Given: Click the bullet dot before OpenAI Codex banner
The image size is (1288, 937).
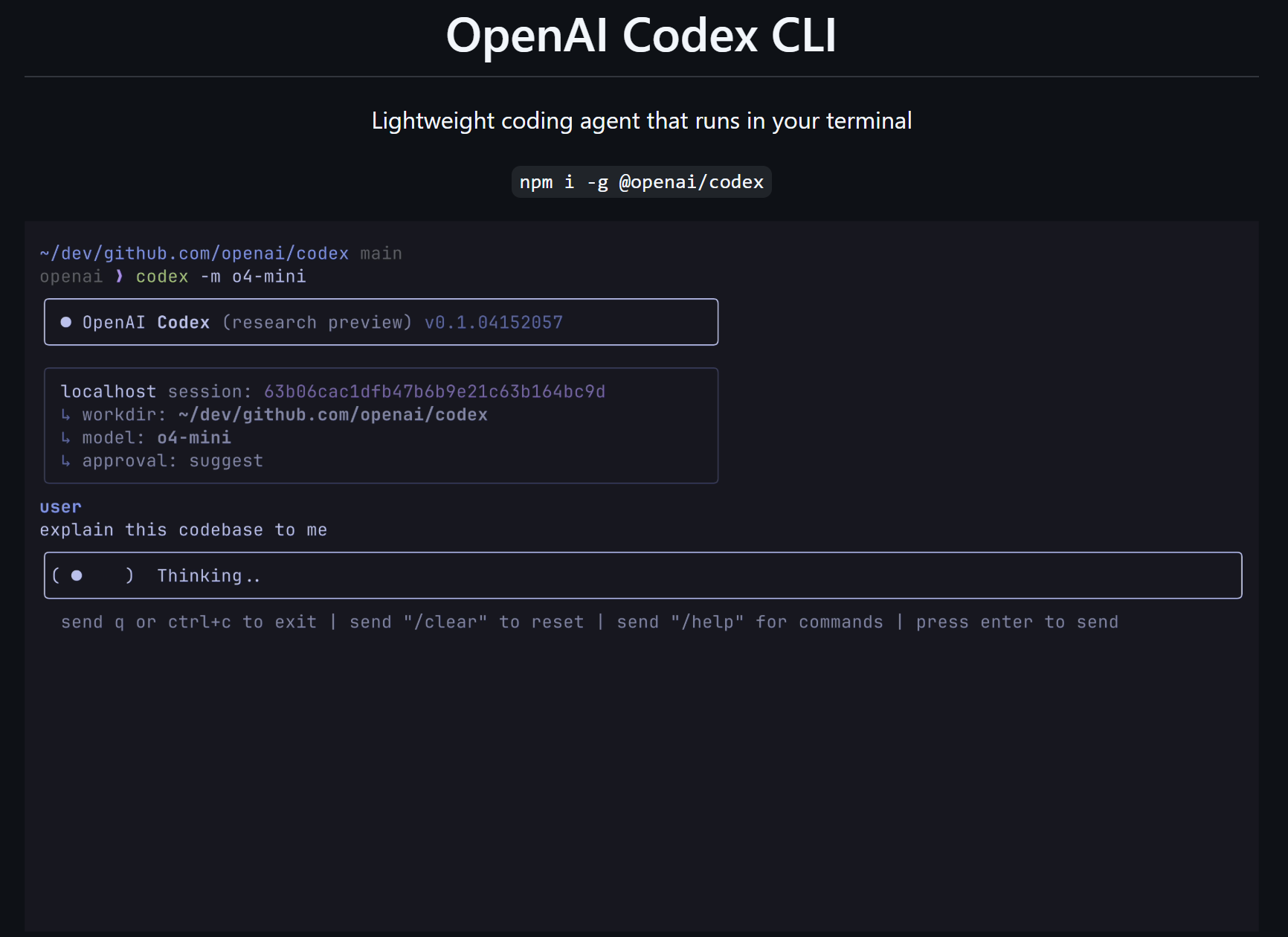Looking at the screenshot, I should coord(66,322).
